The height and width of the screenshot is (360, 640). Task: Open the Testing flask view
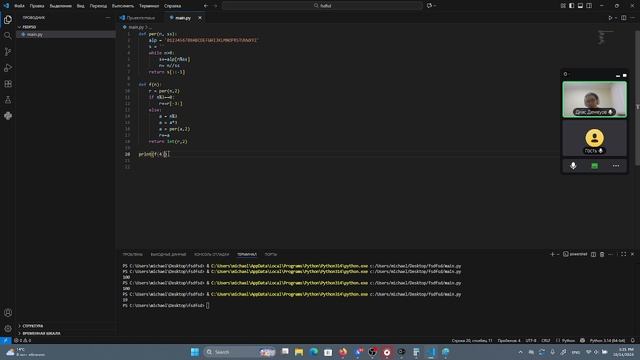(x=8, y=100)
